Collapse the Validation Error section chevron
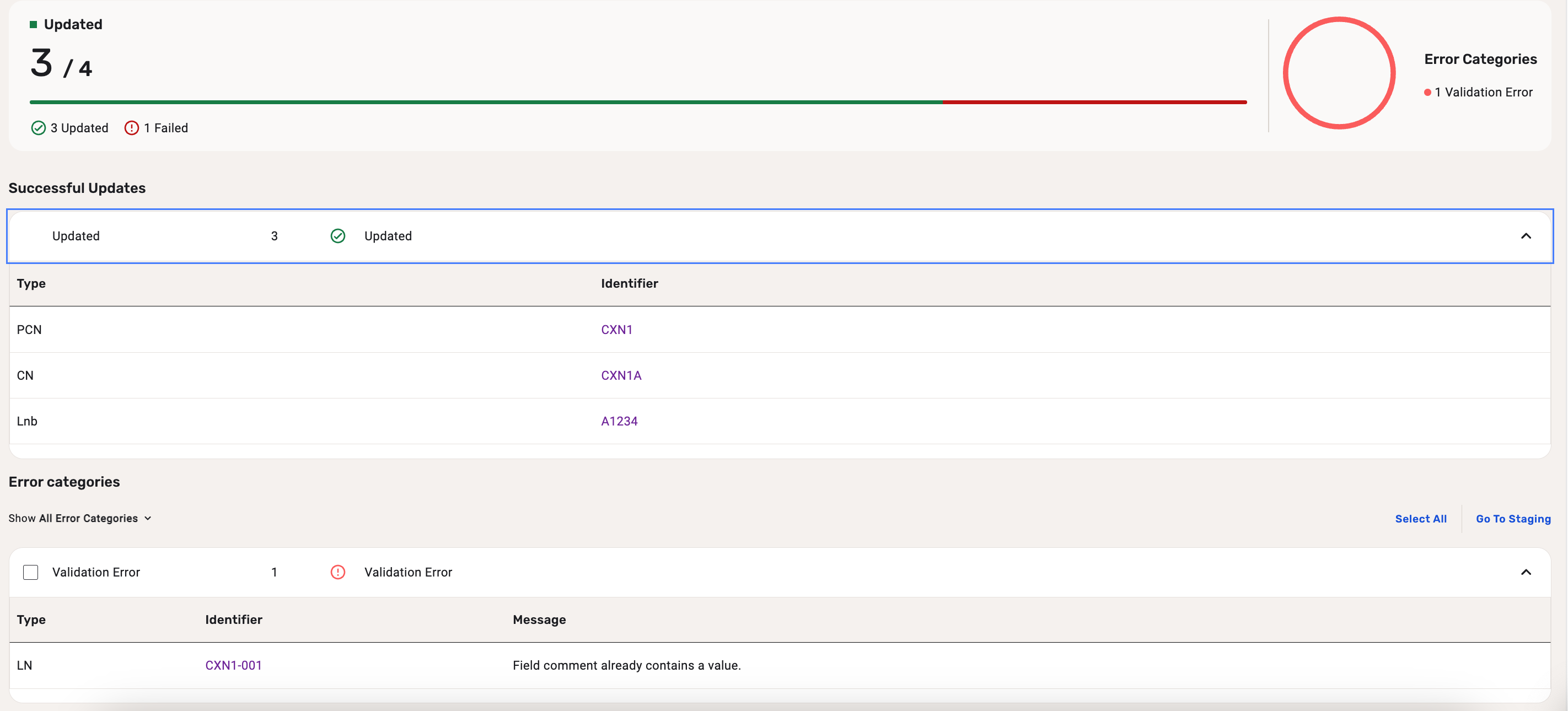Viewport: 1568px width, 711px height. [x=1526, y=572]
